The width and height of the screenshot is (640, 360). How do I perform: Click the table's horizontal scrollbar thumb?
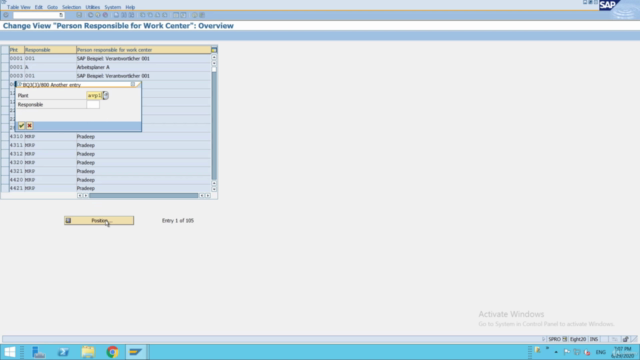pyautogui.click(x=144, y=196)
